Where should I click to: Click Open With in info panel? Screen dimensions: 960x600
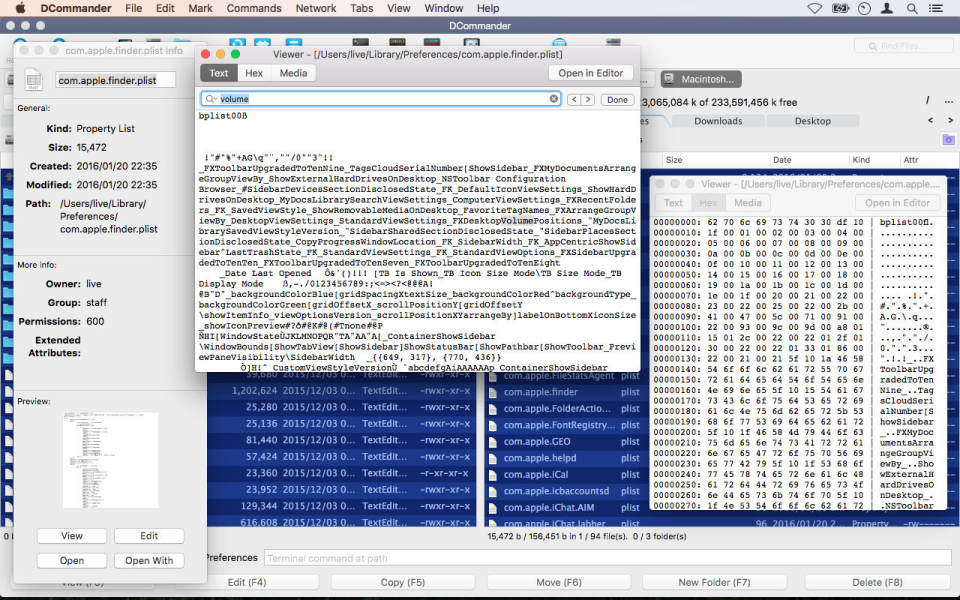(x=149, y=560)
